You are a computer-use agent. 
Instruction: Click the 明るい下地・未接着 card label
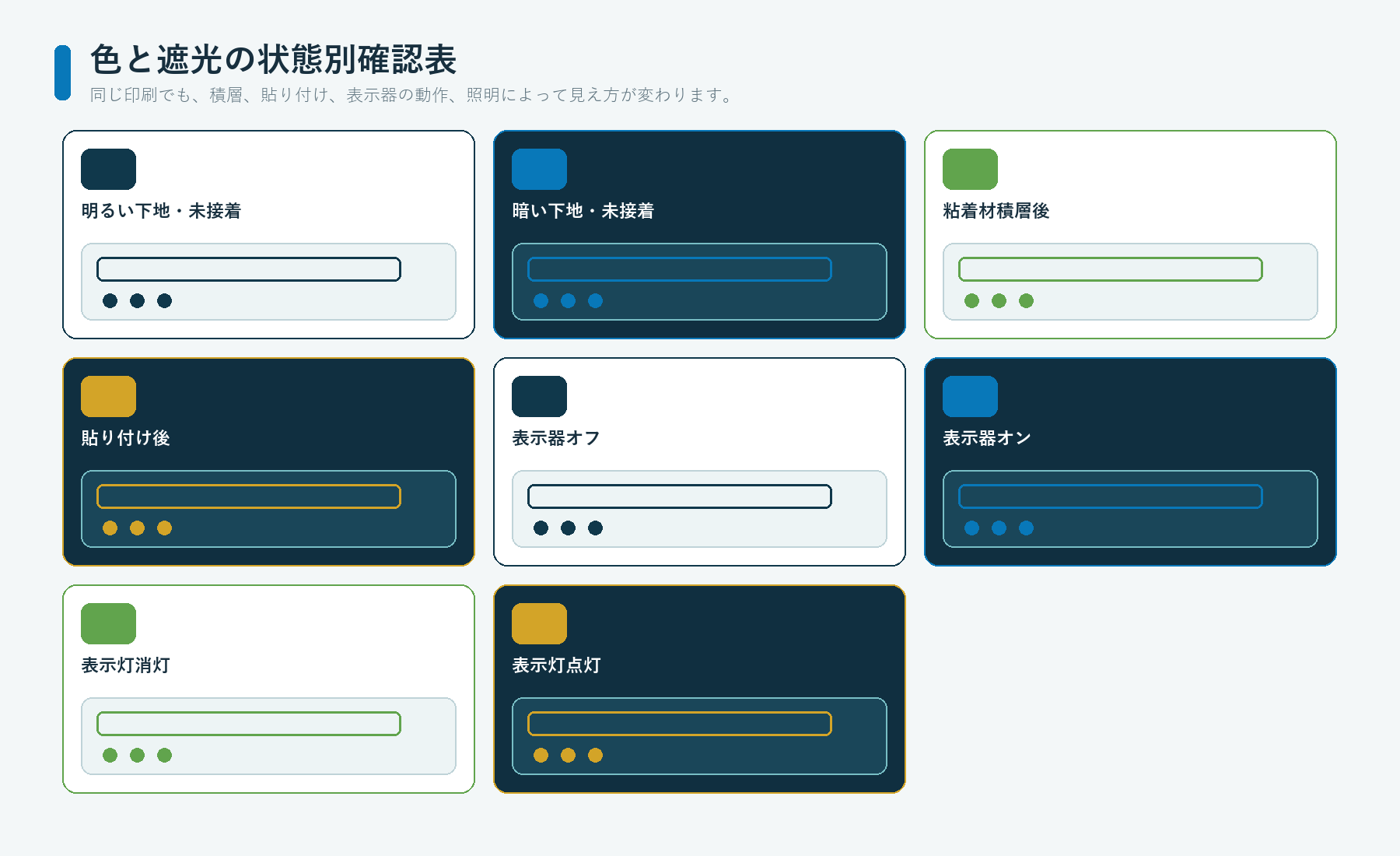[x=161, y=211]
